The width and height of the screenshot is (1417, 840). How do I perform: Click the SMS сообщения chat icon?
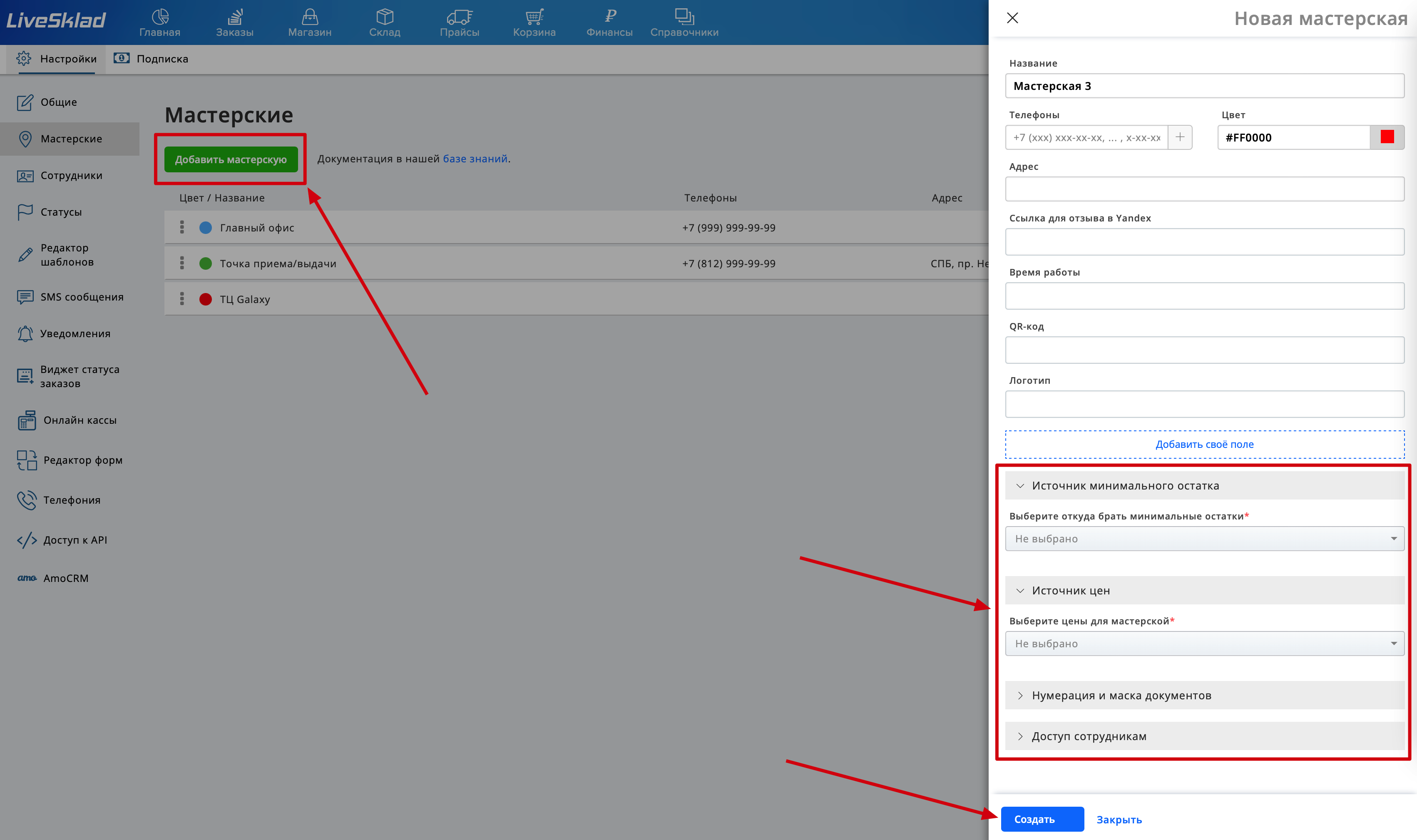click(25, 297)
